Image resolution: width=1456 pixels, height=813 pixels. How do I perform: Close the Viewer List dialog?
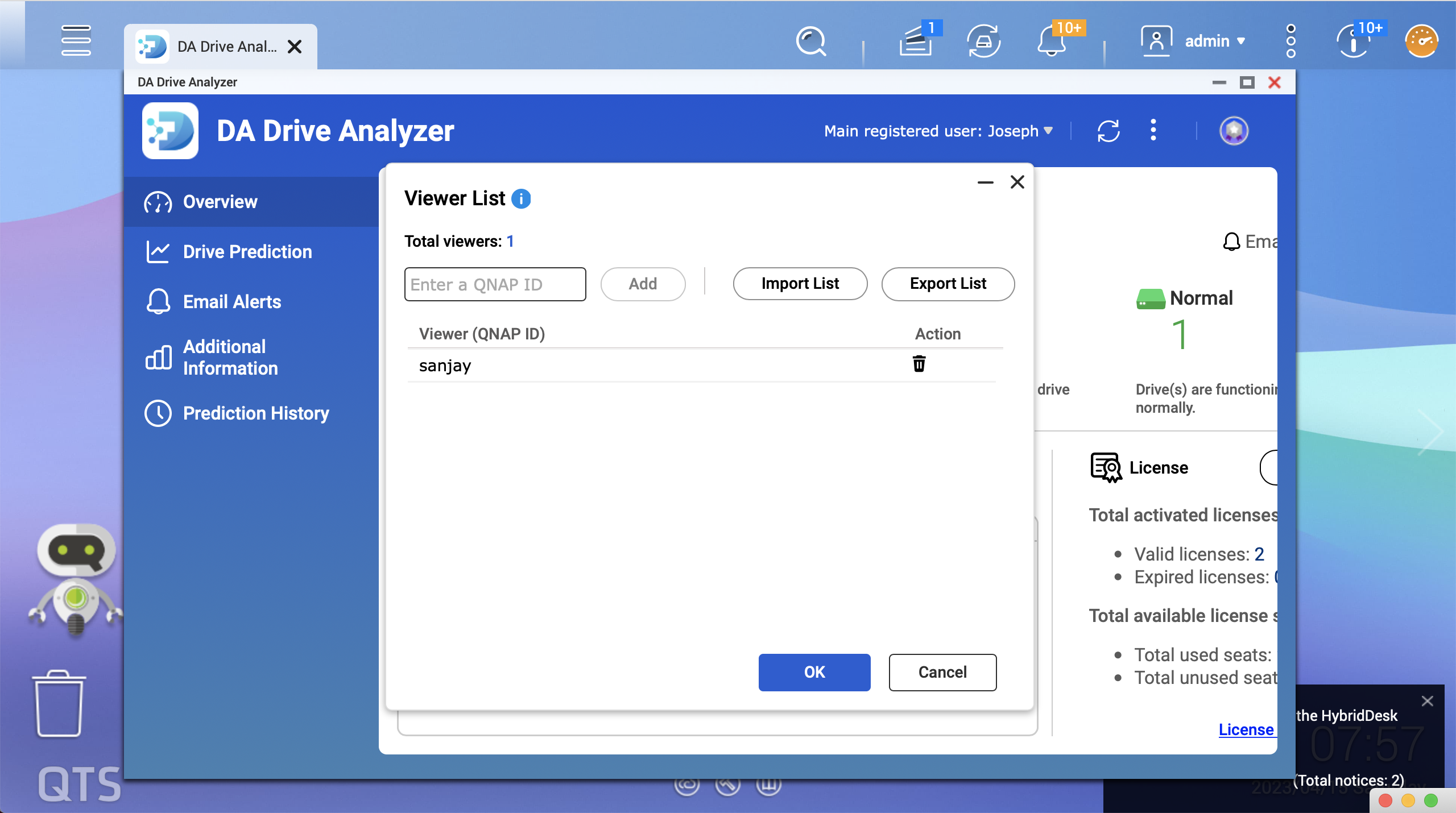tap(1017, 182)
